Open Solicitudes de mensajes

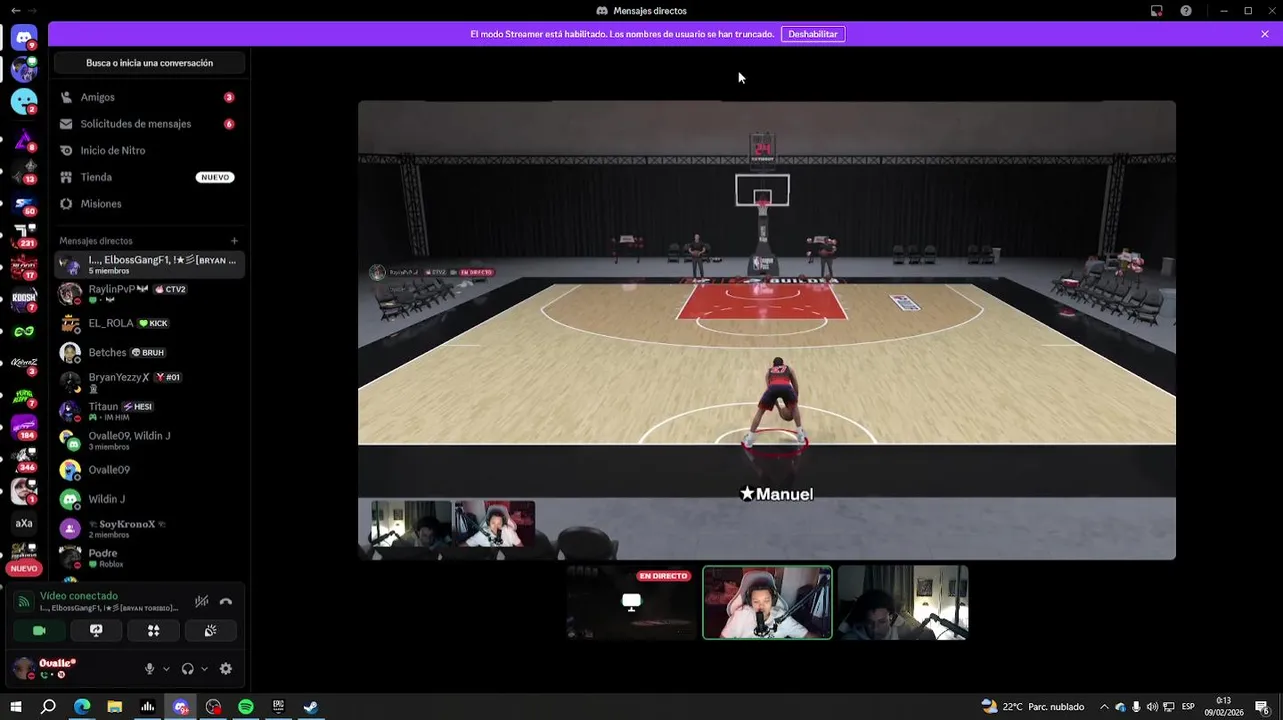[x=149, y=124]
